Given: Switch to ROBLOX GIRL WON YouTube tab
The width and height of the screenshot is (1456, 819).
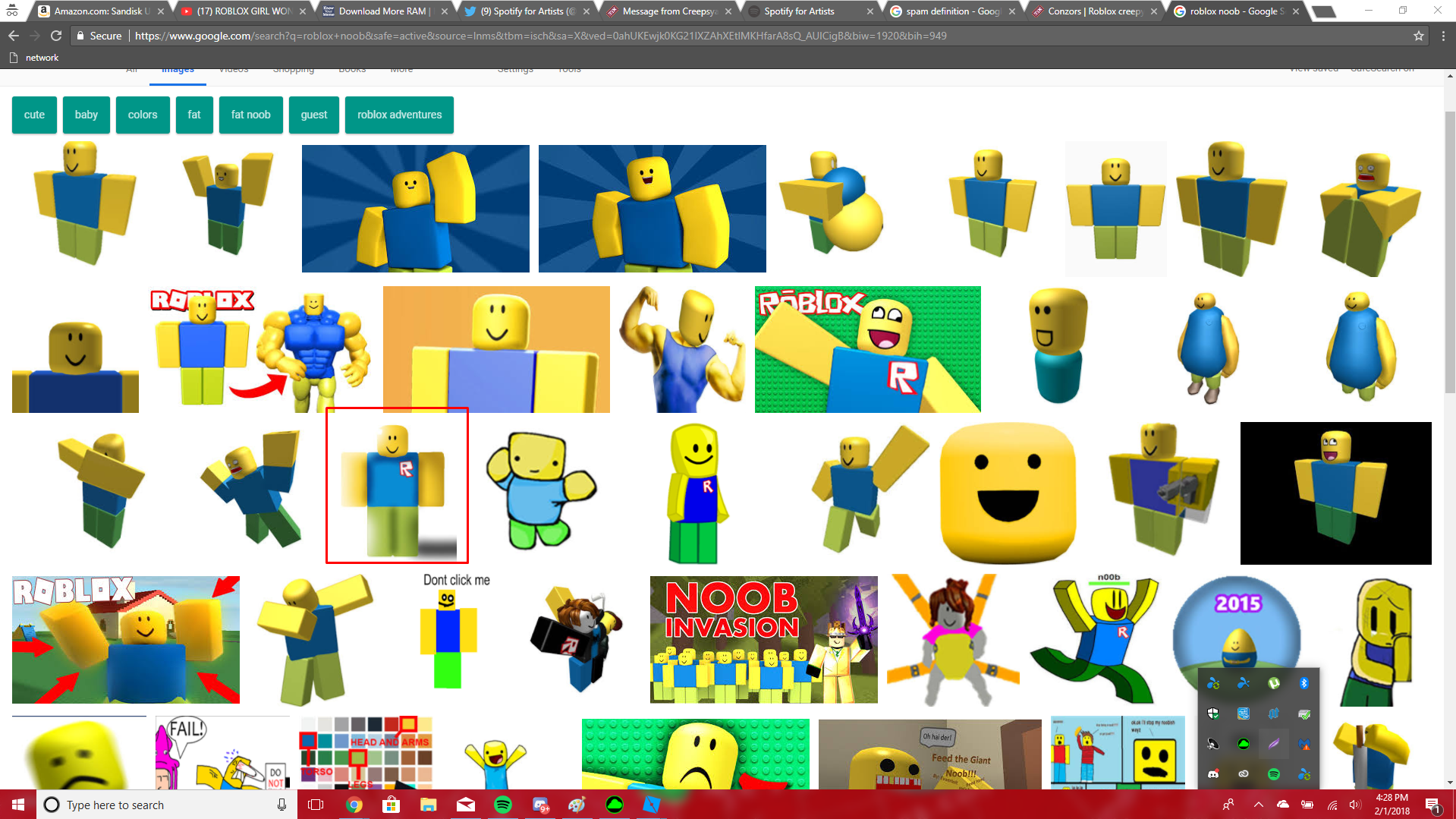Looking at the screenshot, I should [243, 11].
